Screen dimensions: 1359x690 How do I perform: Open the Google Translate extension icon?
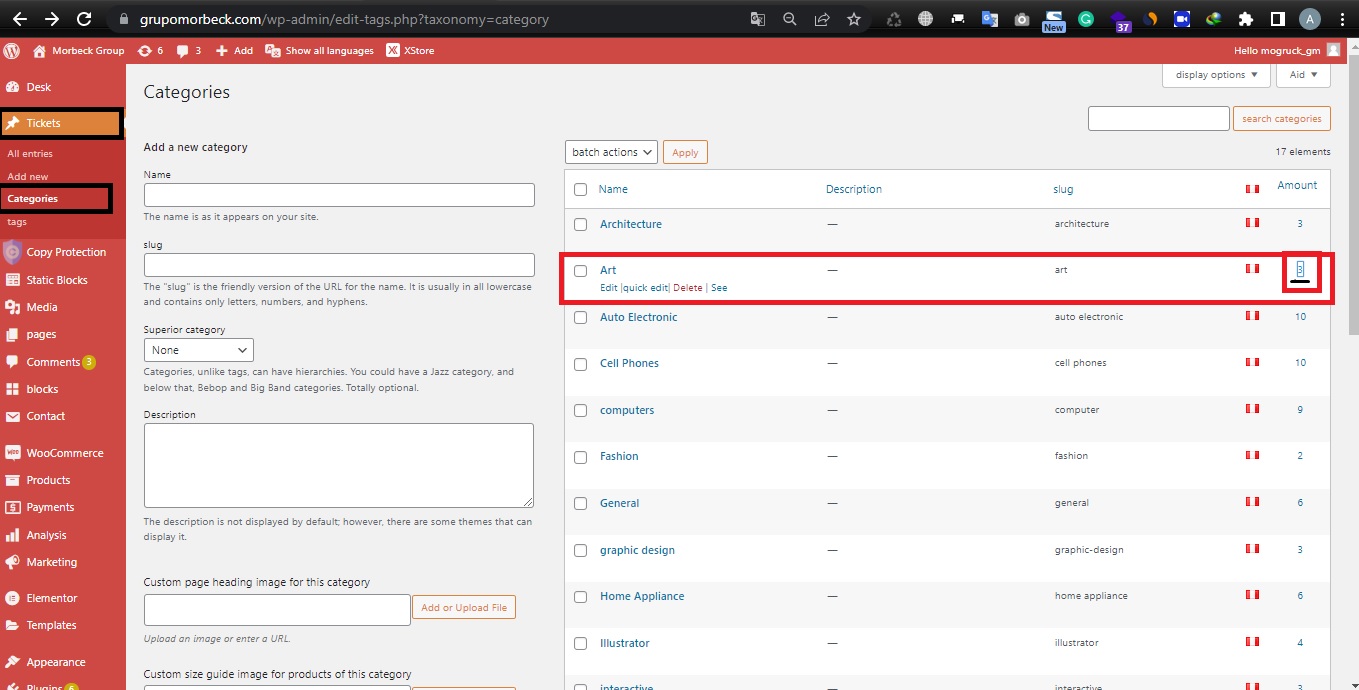point(990,19)
